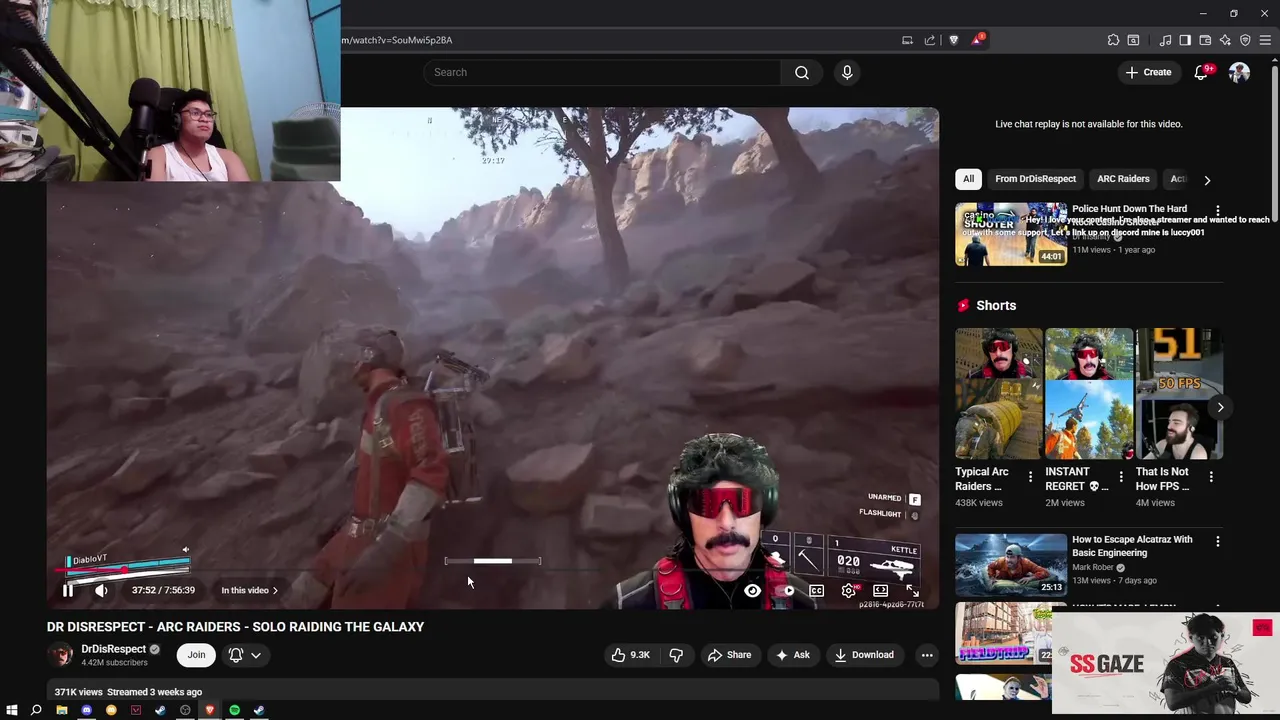Open options for the 'INSTANT REGRET' short

pos(1120,477)
